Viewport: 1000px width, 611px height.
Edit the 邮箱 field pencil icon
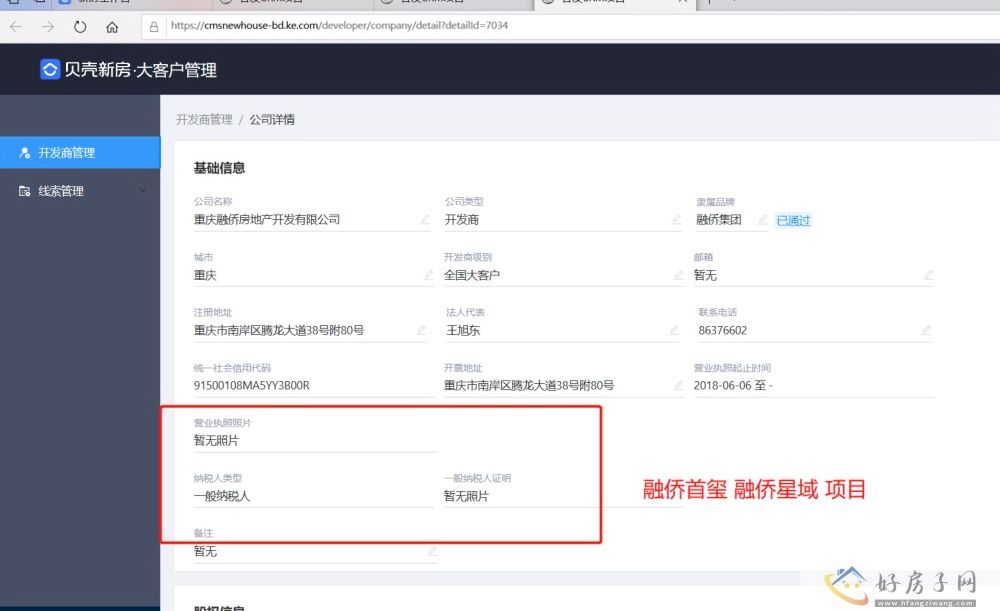click(929, 275)
